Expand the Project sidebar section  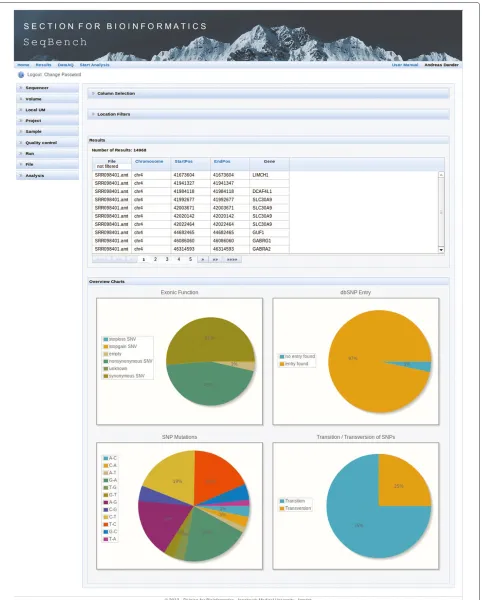47,121
